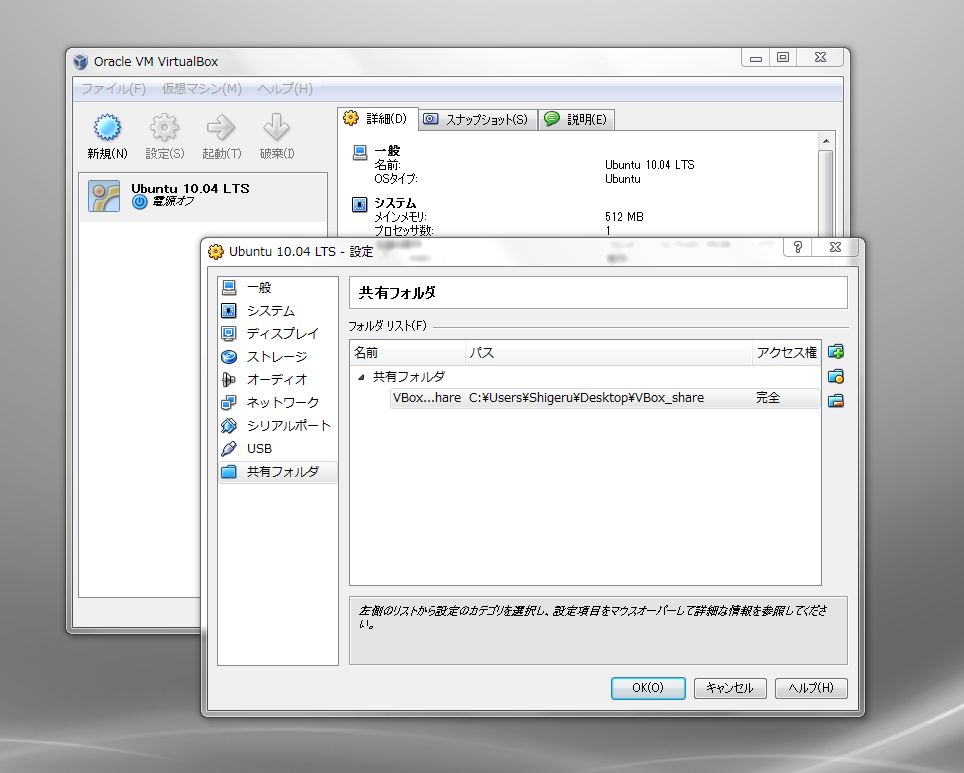Viewport: 964px width, 773px height.
Task: Click the パス column header
Action: (609, 353)
